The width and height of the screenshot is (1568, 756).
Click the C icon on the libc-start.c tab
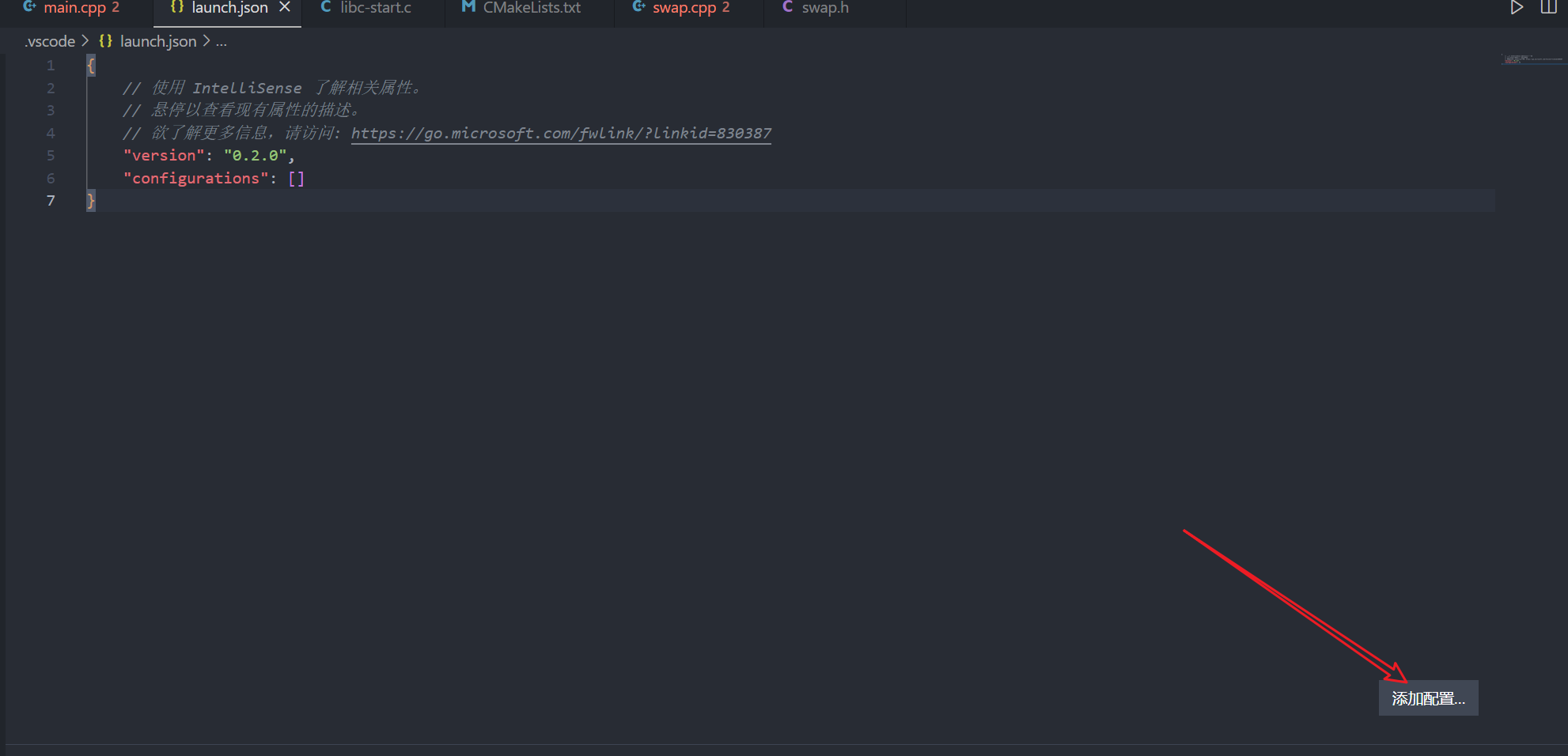(324, 7)
